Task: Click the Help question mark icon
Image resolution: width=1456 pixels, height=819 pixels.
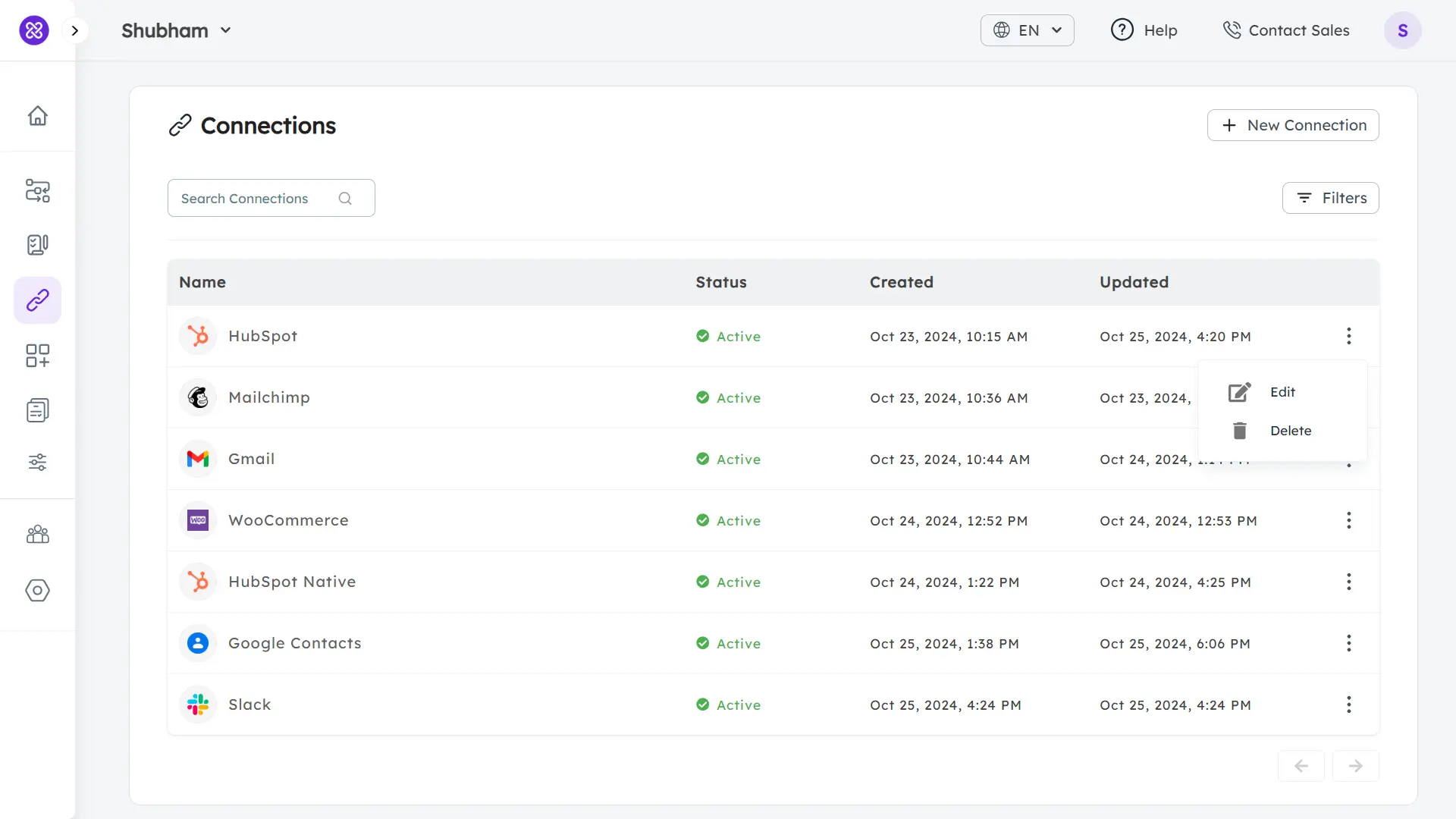Action: (1122, 30)
